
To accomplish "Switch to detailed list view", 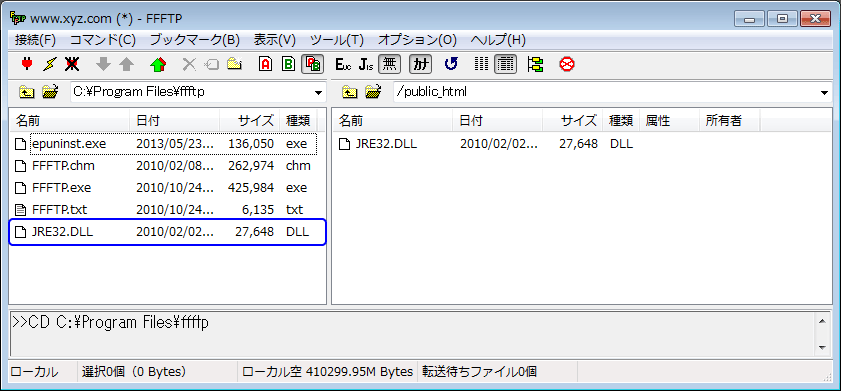I will pos(505,65).
